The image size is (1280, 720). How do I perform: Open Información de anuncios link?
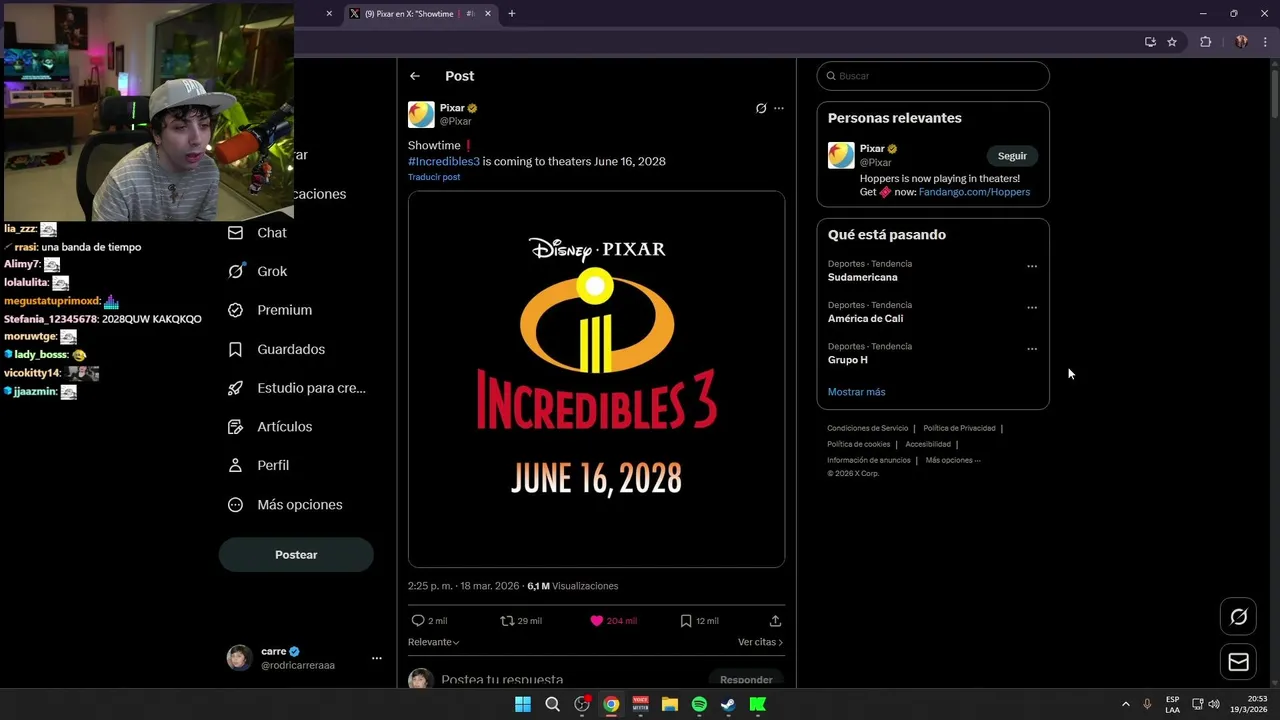pyautogui.click(x=868, y=460)
